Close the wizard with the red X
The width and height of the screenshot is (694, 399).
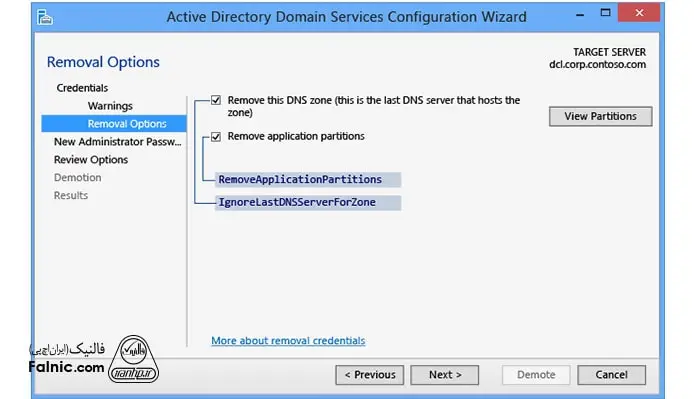click(639, 13)
